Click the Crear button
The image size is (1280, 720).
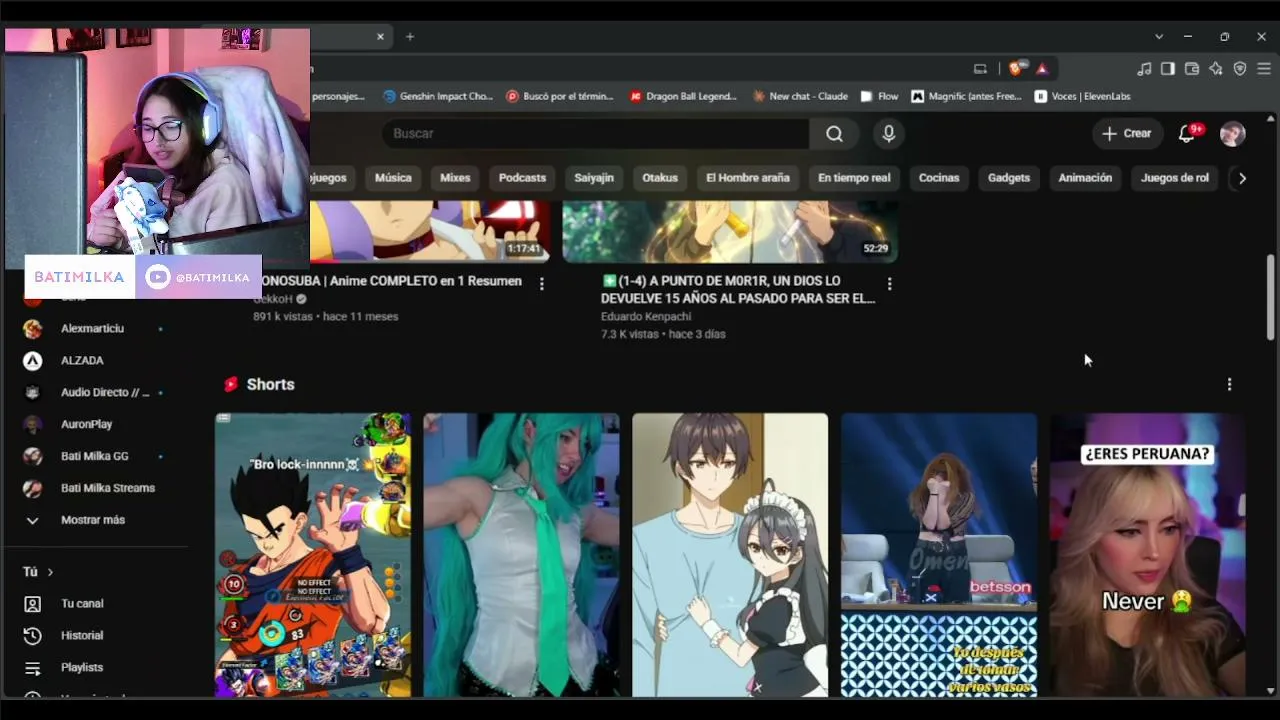1126,133
